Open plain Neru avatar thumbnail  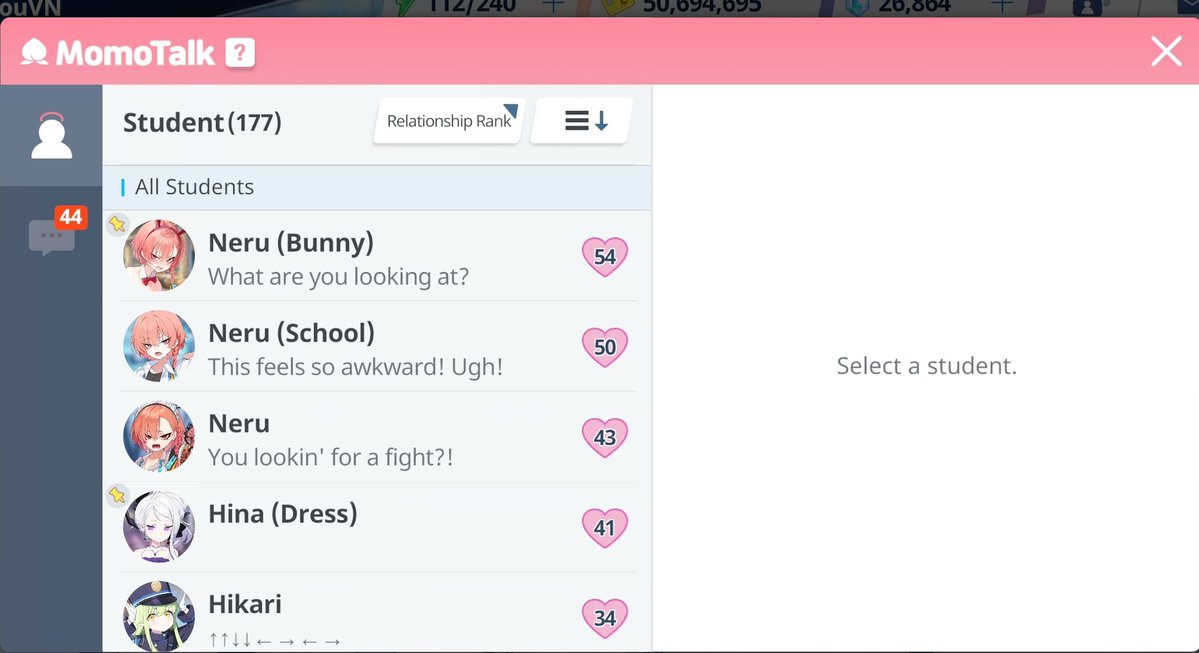pyautogui.click(x=159, y=436)
